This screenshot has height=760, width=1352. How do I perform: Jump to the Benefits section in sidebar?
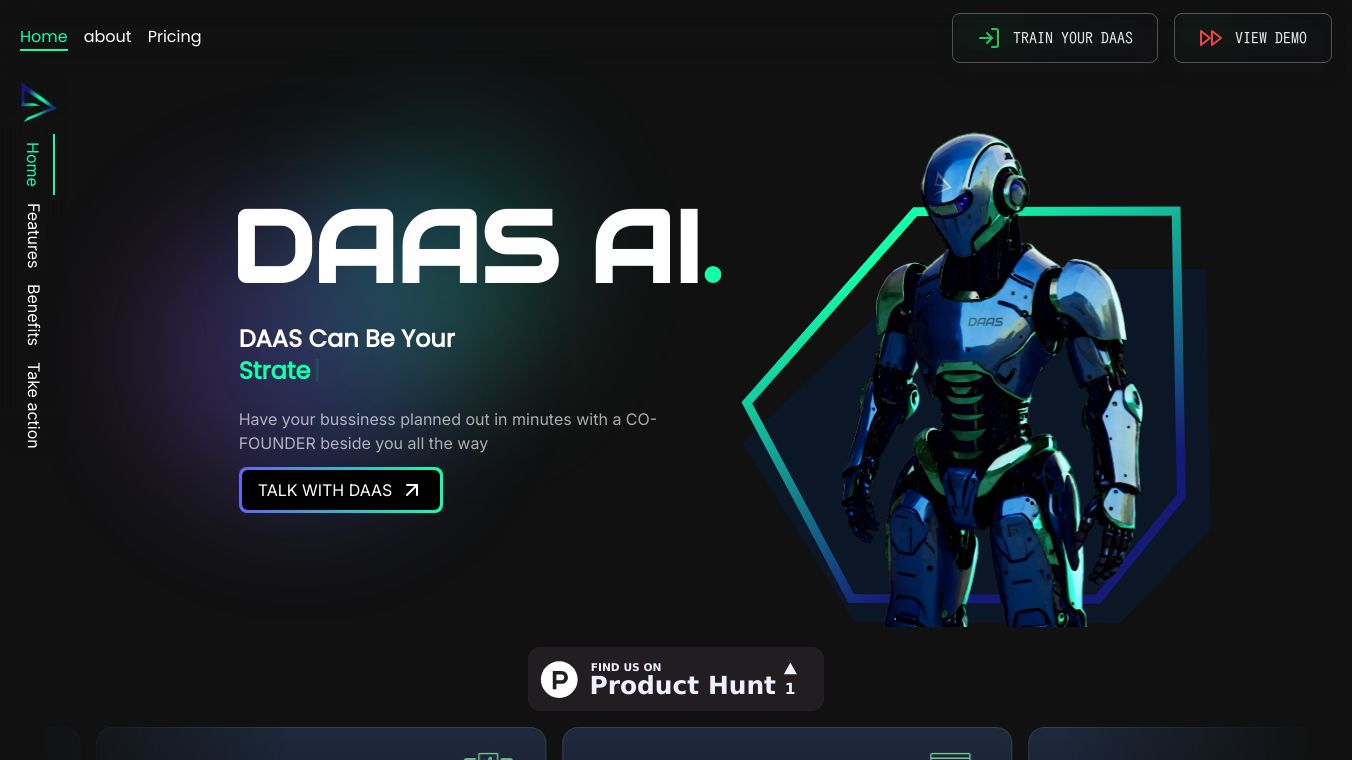tap(33, 315)
